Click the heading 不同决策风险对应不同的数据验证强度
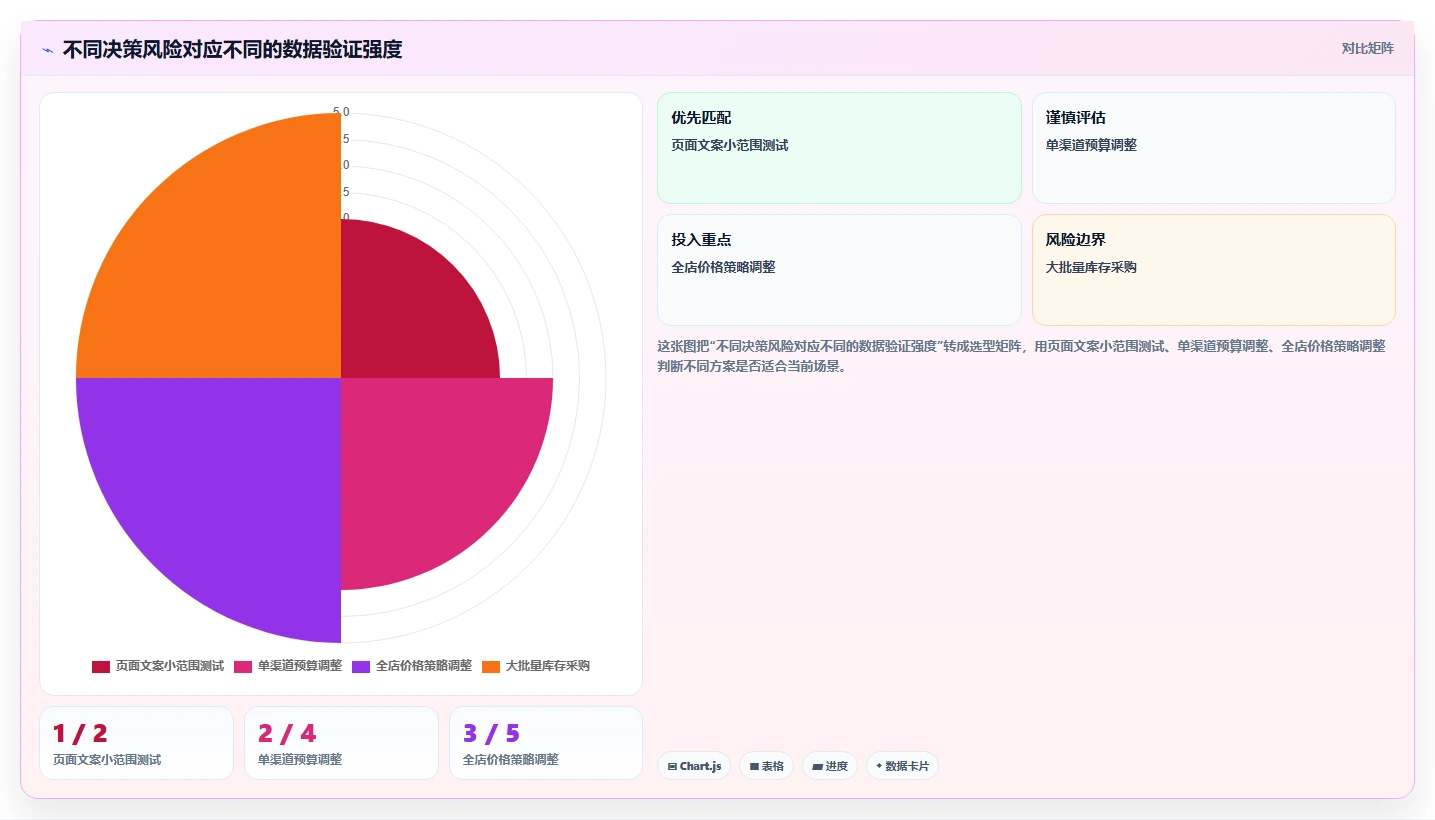 (x=232, y=50)
